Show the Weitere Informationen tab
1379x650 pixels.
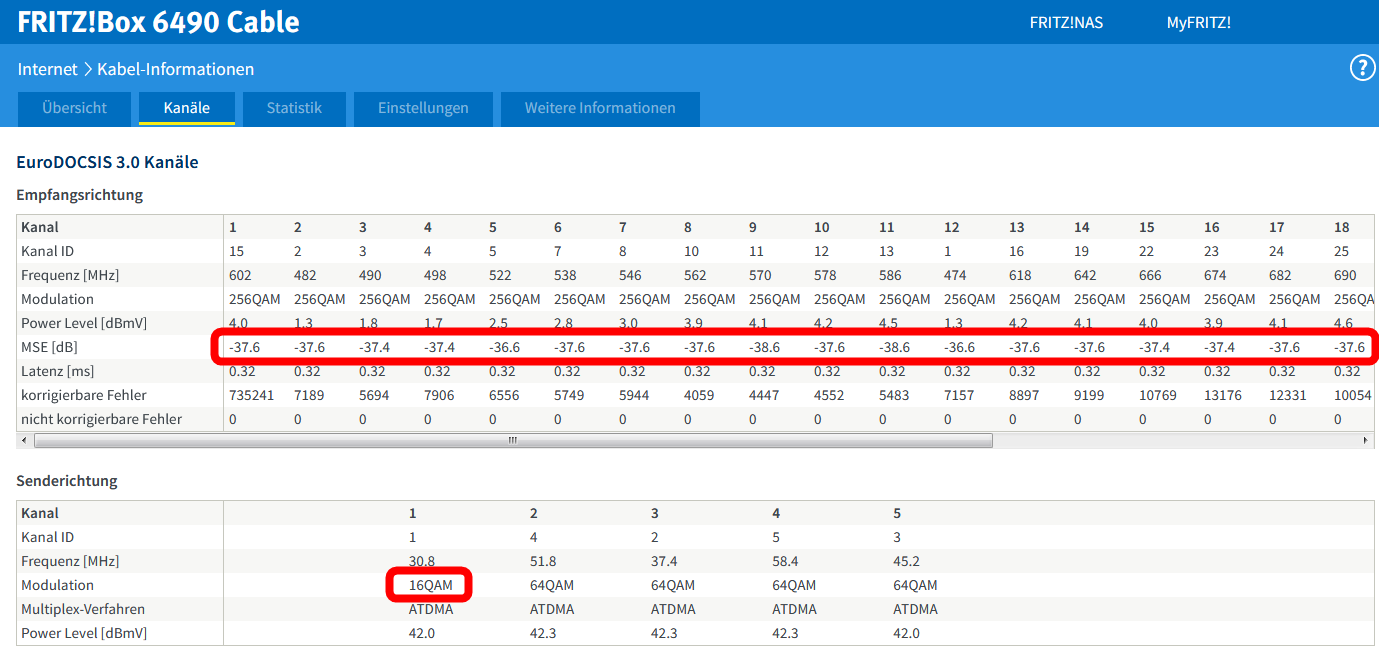(600, 108)
